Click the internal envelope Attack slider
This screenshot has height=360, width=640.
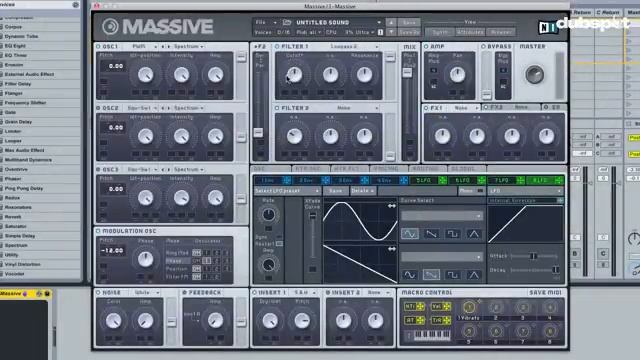[x=534, y=256]
